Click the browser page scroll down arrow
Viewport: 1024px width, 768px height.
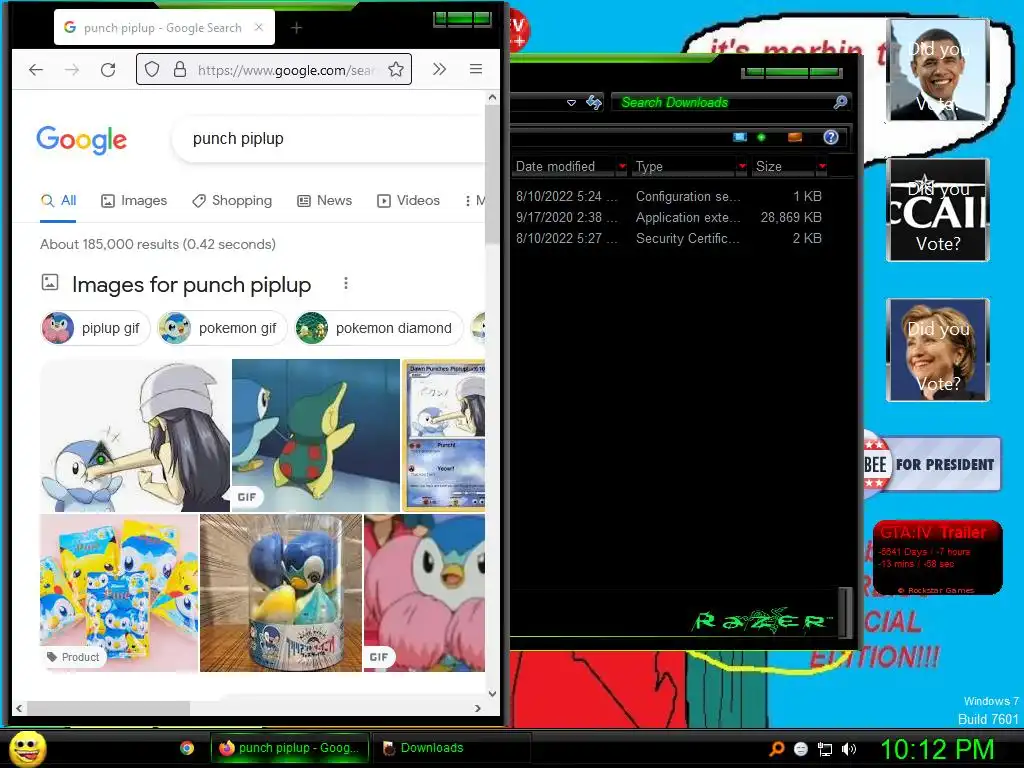coord(492,694)
